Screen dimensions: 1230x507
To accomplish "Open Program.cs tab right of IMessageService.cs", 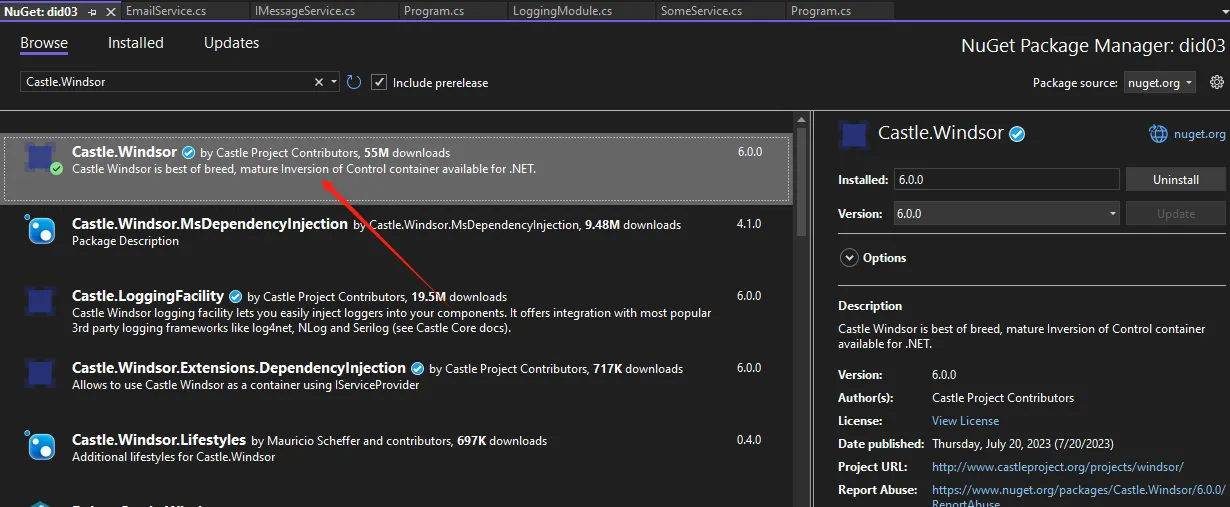I will tap(433, 11).
